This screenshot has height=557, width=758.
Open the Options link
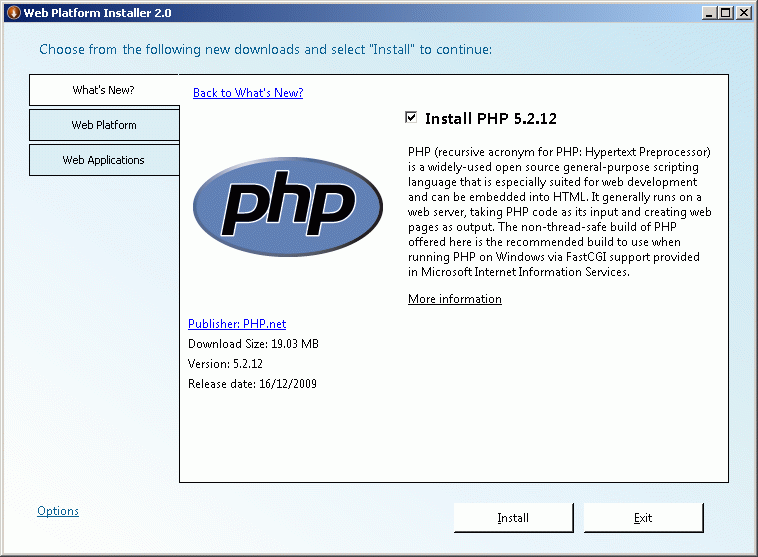coord(58,511)
